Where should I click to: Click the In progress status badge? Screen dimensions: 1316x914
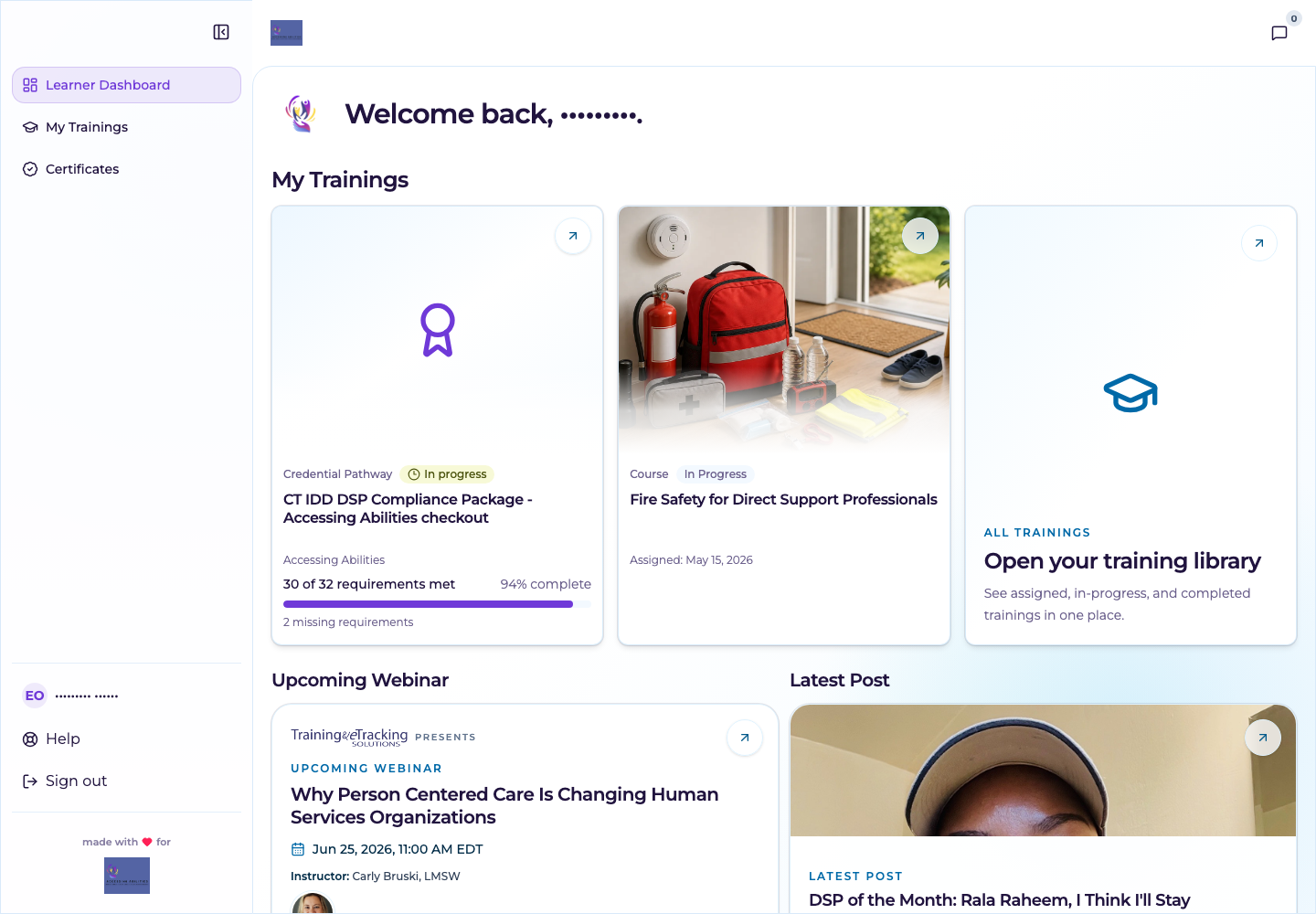coord(447,474)
